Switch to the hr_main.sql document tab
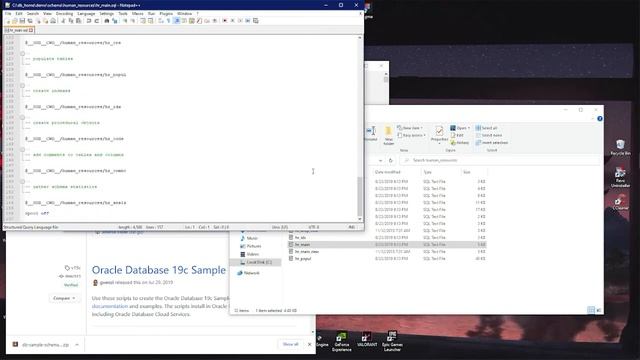Image resolution: width=640 pixels, height=360 pixels. [18, 30]
